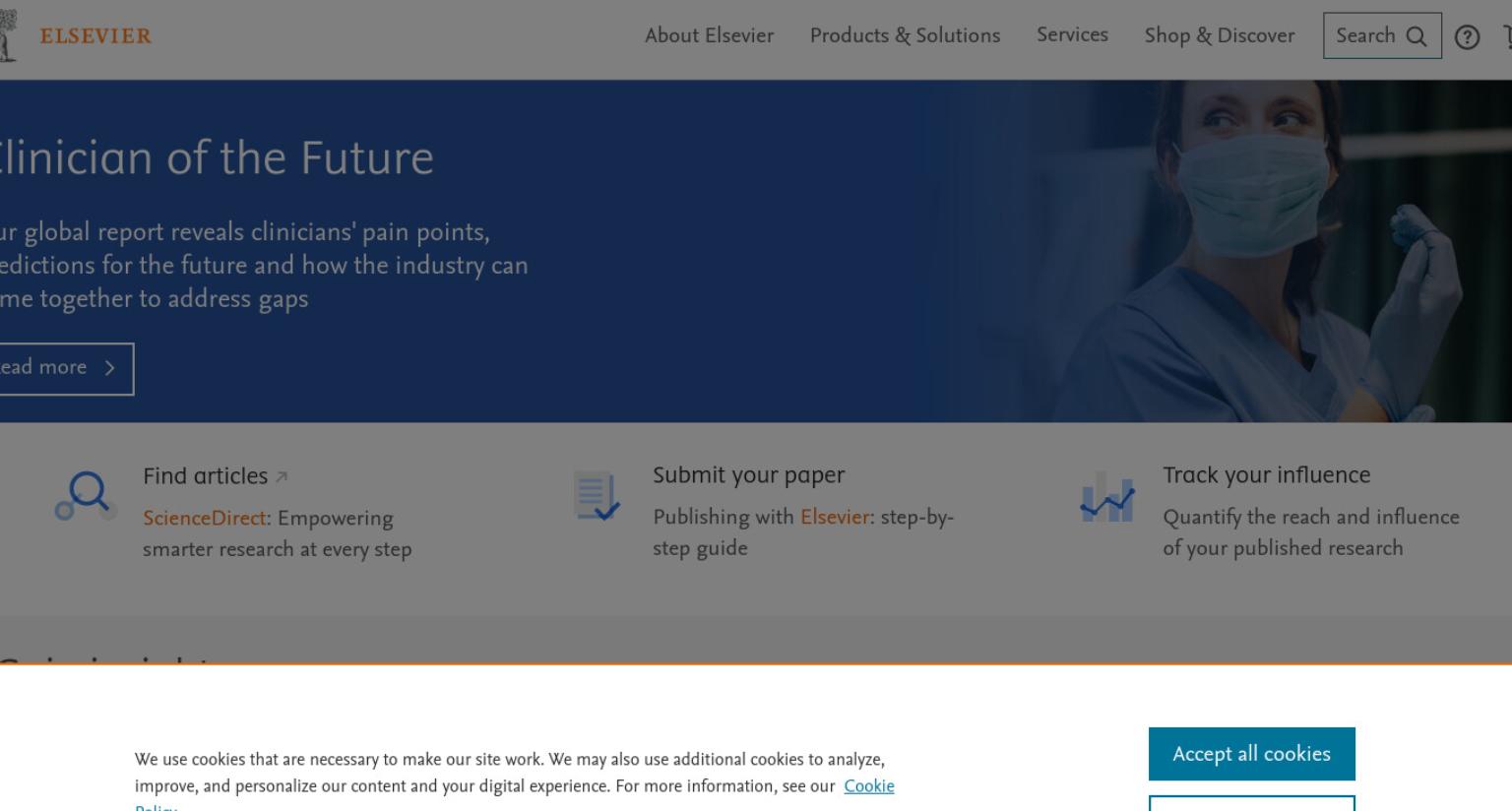Click the Submit your paper document icon
This screenshot has height=811, width=1512.
click(597, 495)
